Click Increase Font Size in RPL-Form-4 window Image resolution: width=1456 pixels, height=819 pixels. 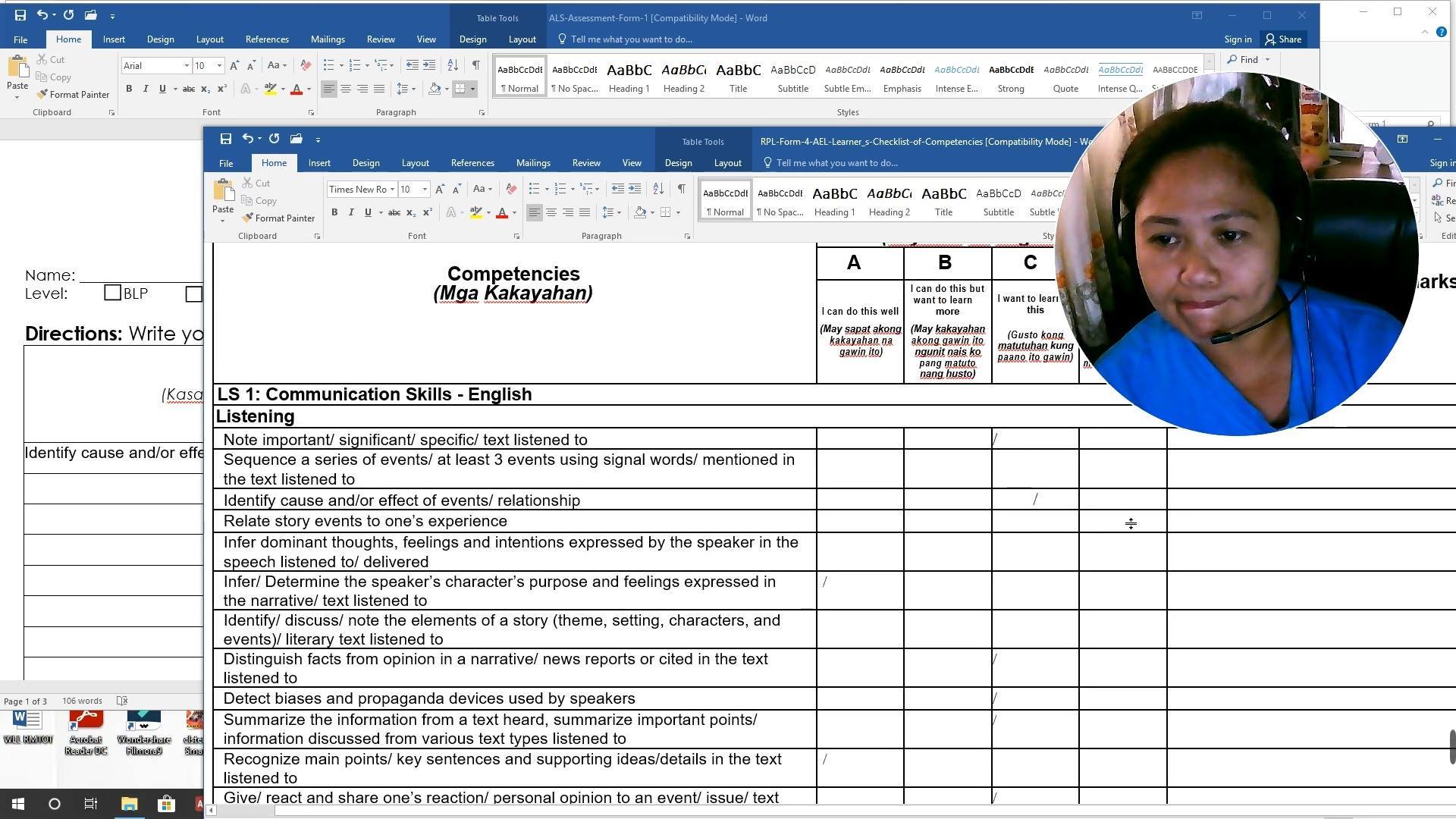point(440,189)
